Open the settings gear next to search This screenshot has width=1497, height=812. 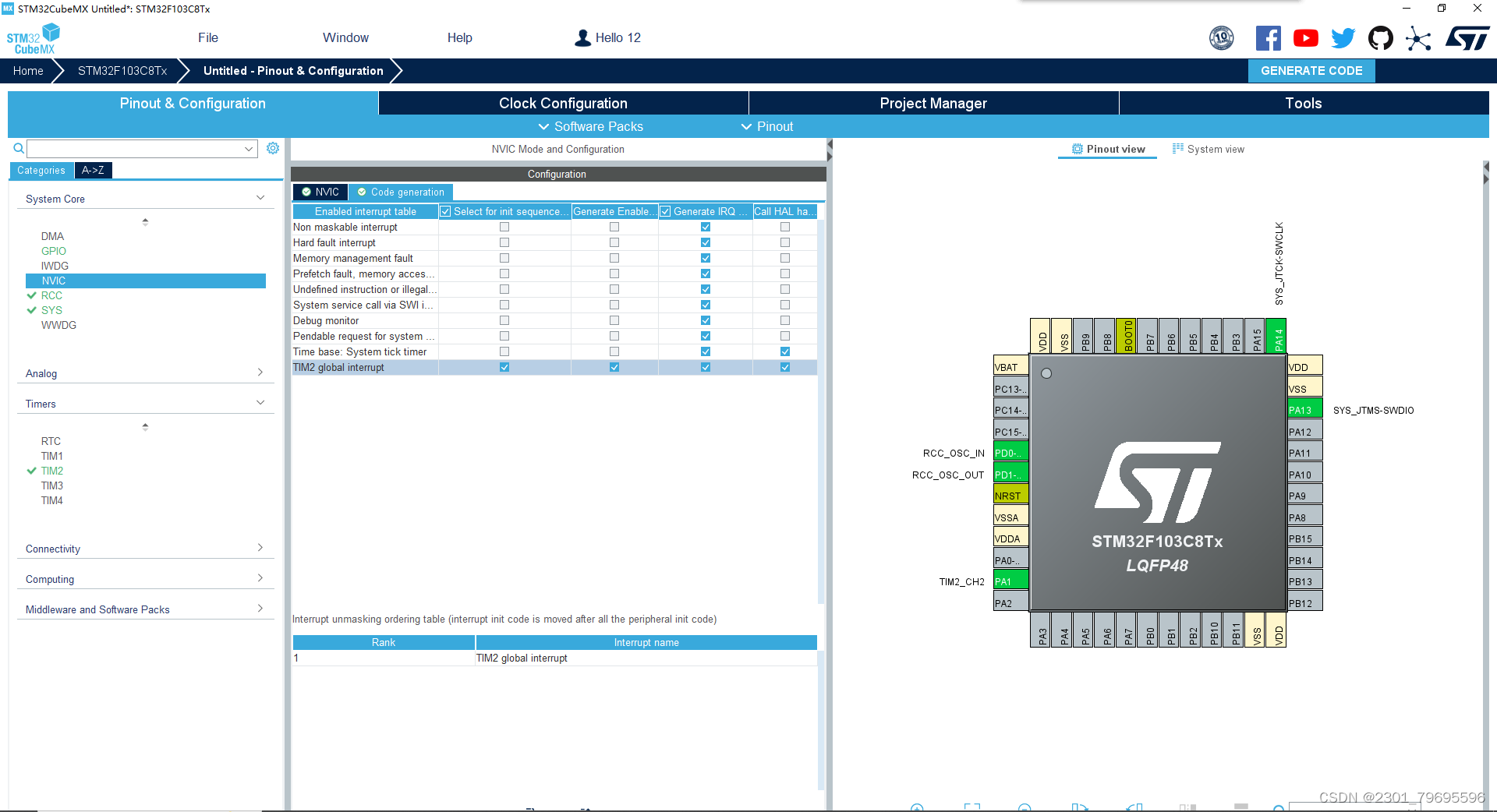[273, 148]
